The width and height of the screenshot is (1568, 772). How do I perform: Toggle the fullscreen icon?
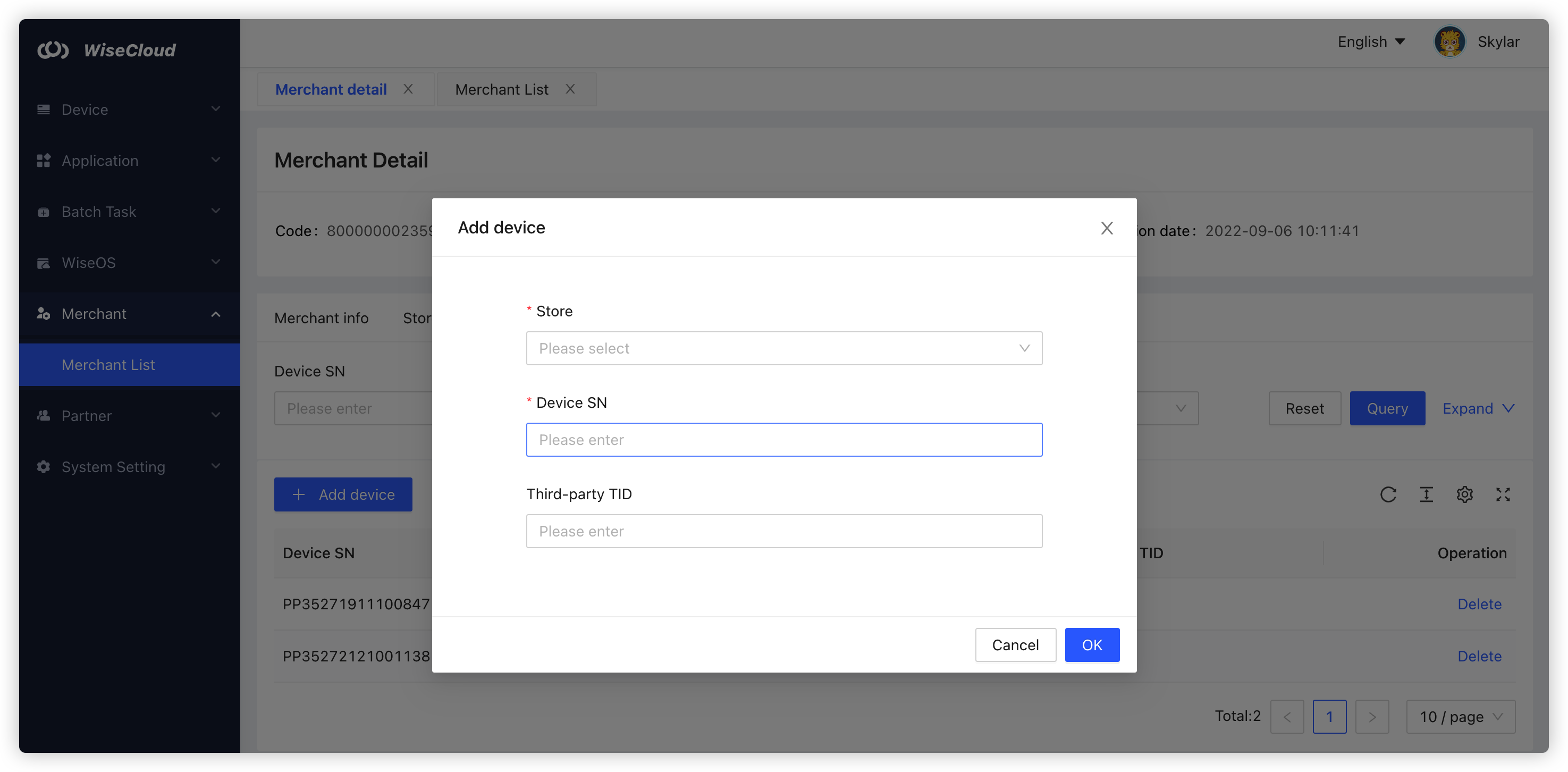pos(1503,494)
